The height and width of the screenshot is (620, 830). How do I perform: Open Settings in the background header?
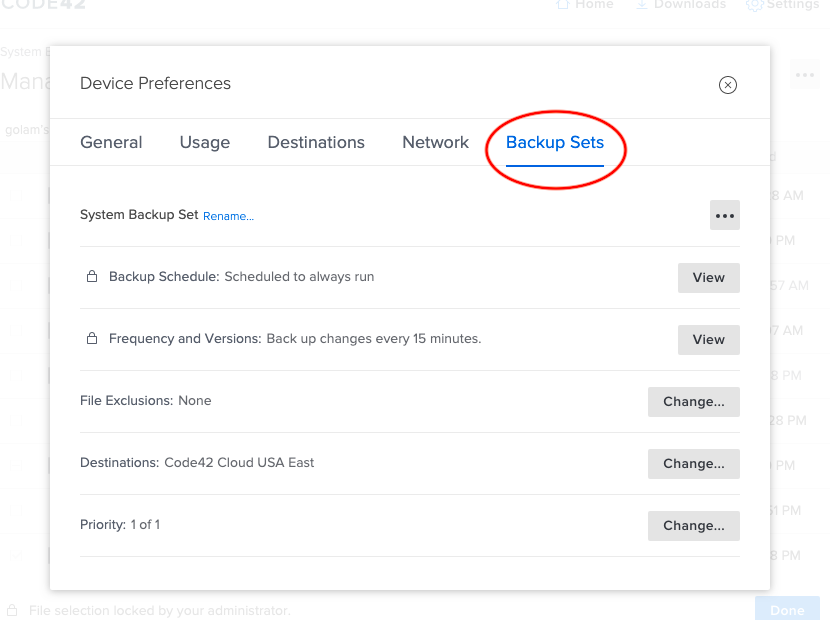(x=783, y=5)
